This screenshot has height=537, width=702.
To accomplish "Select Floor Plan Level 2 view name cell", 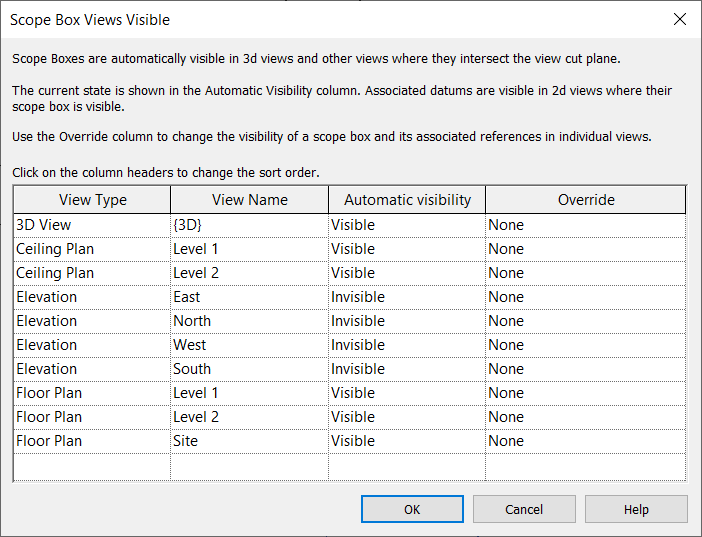I will point(249,417).
